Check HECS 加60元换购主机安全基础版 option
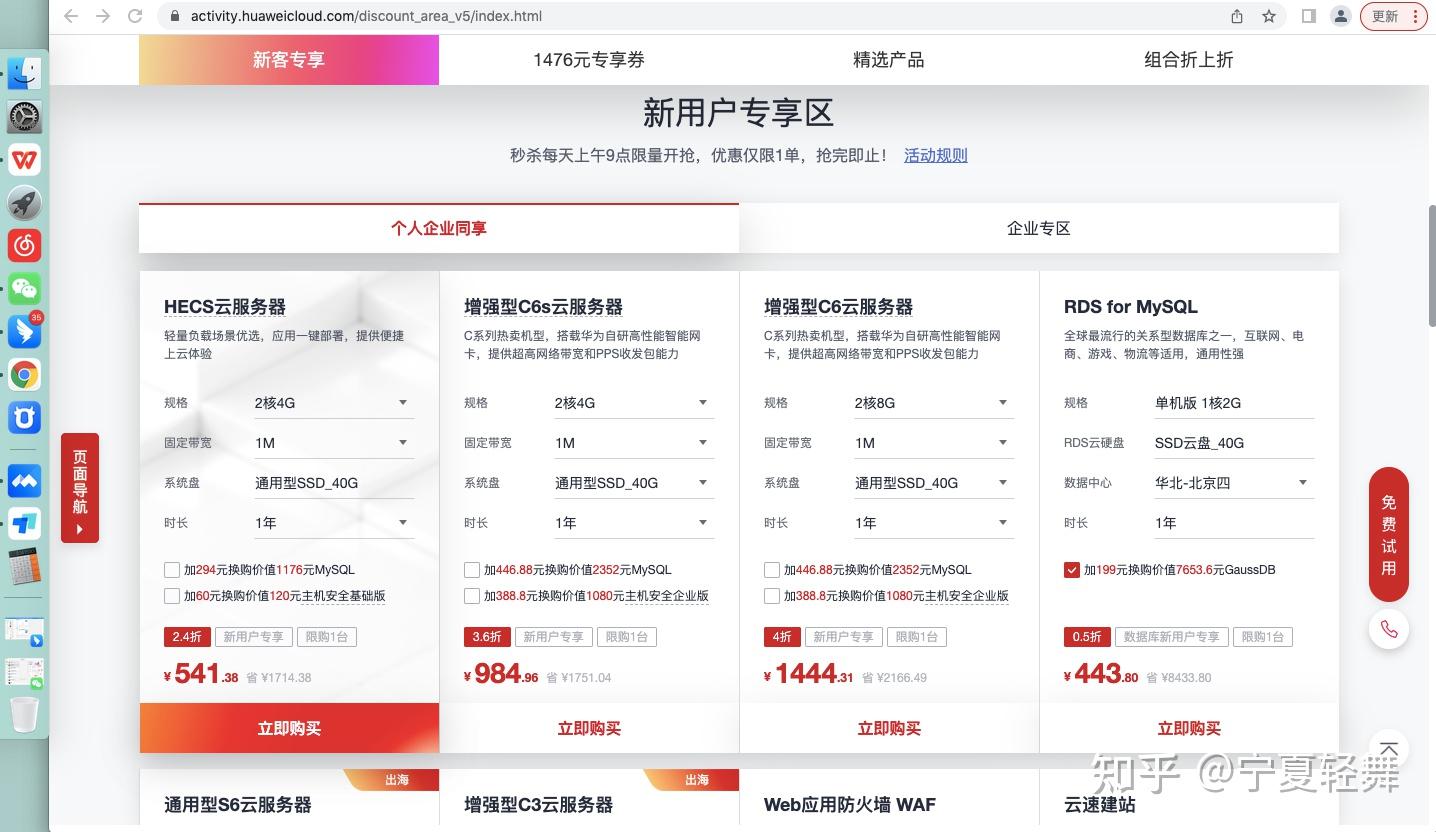Viewport: 1436px width, 832px height. [x=172, y=596]
